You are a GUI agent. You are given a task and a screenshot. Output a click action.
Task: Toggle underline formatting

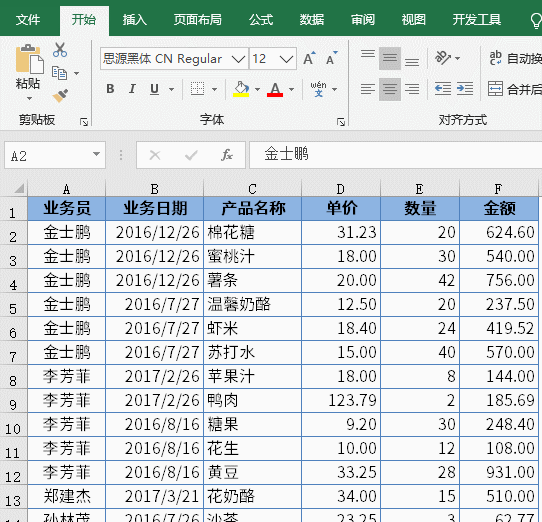click(155, 89)
